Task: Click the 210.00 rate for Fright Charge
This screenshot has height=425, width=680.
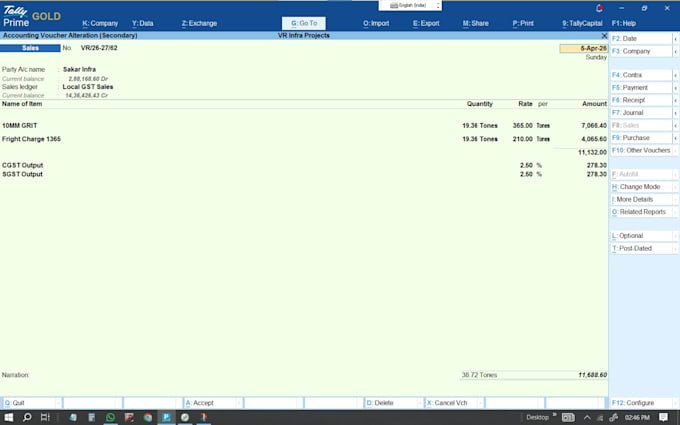Action: (523, 139)
